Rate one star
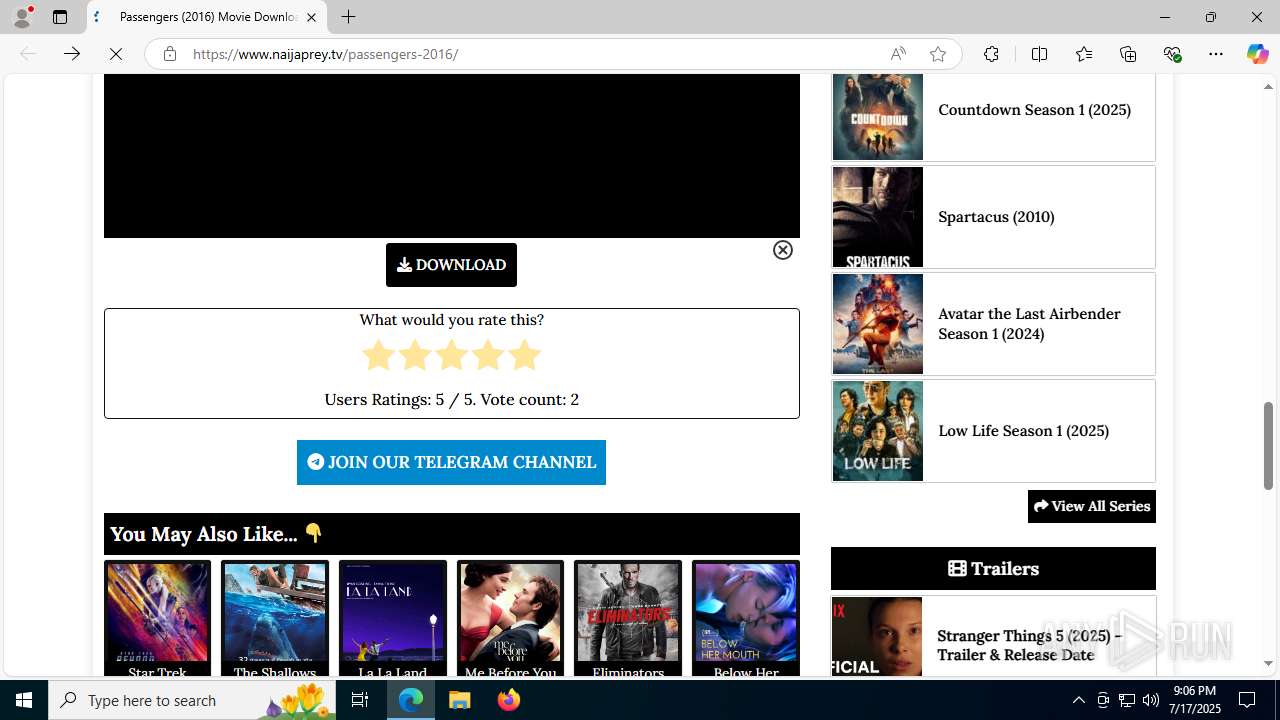 pyautogui.click(x=378, y=355)
